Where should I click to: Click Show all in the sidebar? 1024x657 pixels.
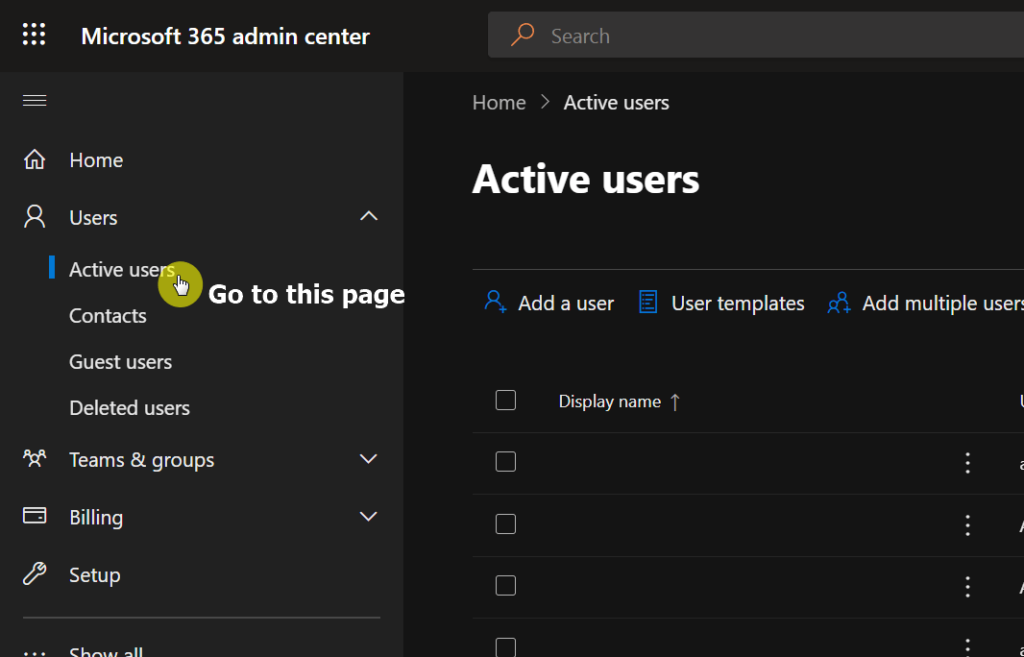click(106, 652)
